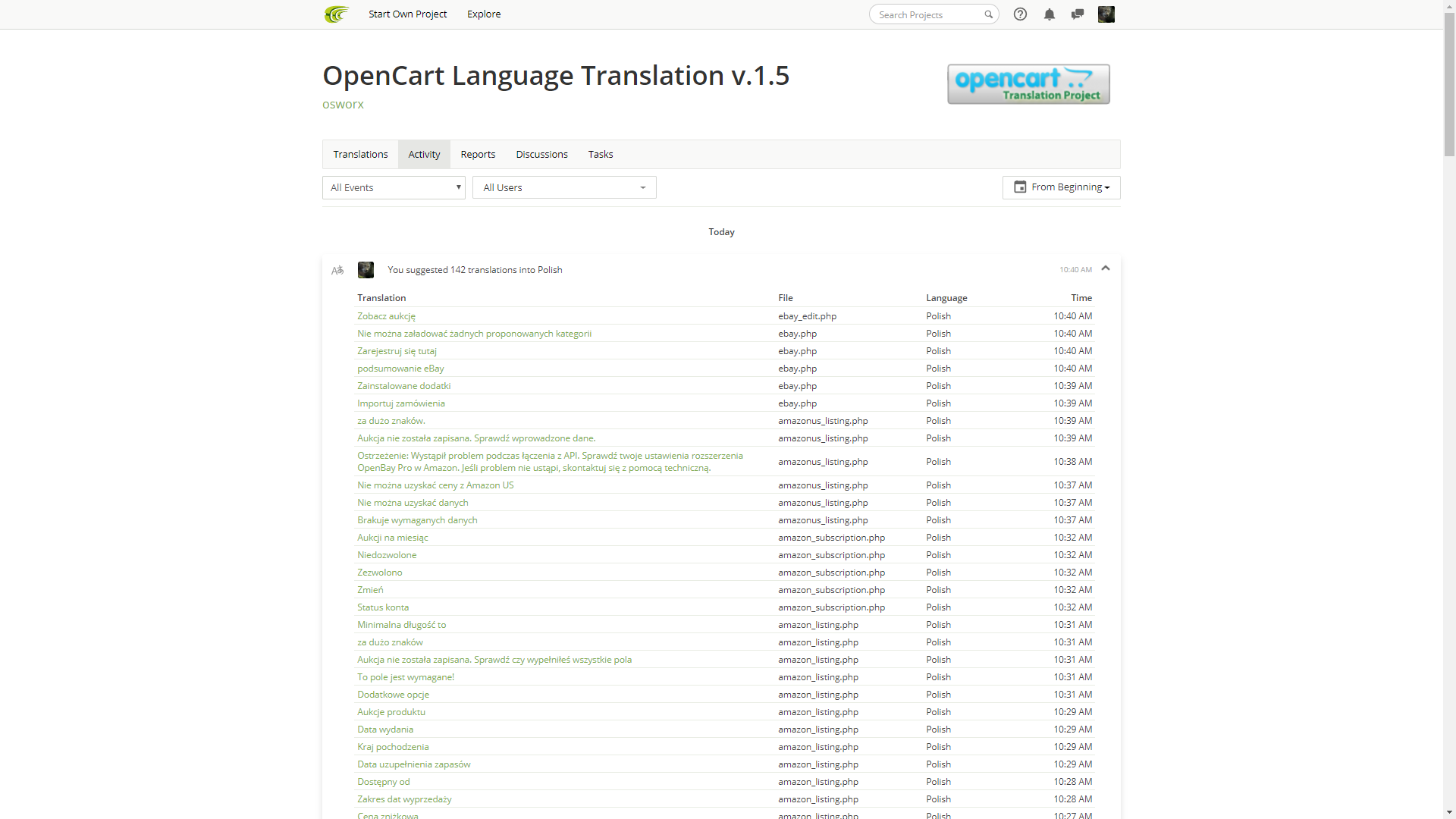Image resolution: width=1456 pixels, height=819 pixels.
Task: Open Start Own Project menu item
Action: click(407, 14)
